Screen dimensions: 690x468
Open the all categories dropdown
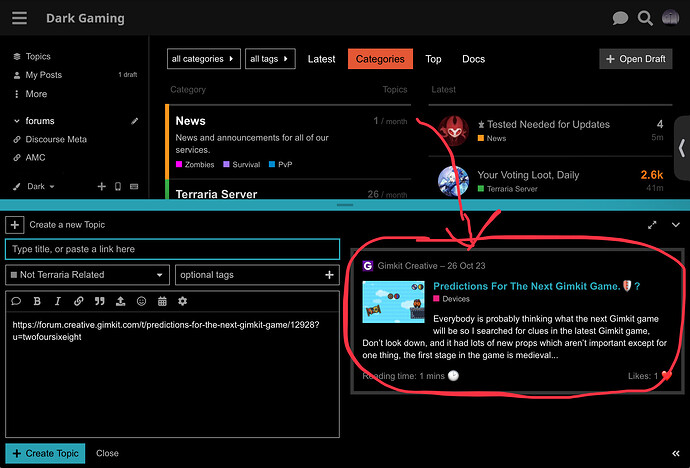click(x=204, y=59)
